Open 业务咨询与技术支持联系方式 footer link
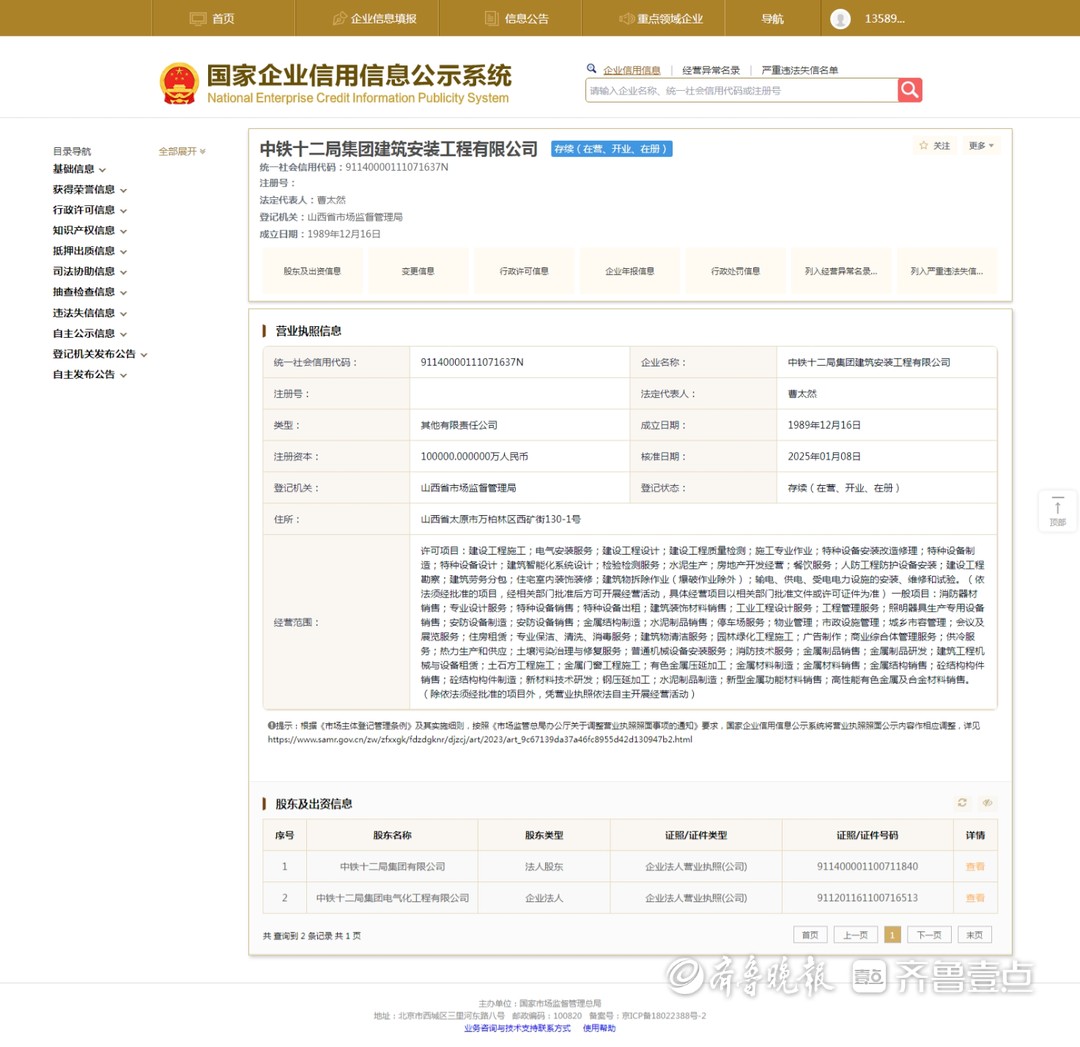1080x1047 pixels. [517, 1028]
